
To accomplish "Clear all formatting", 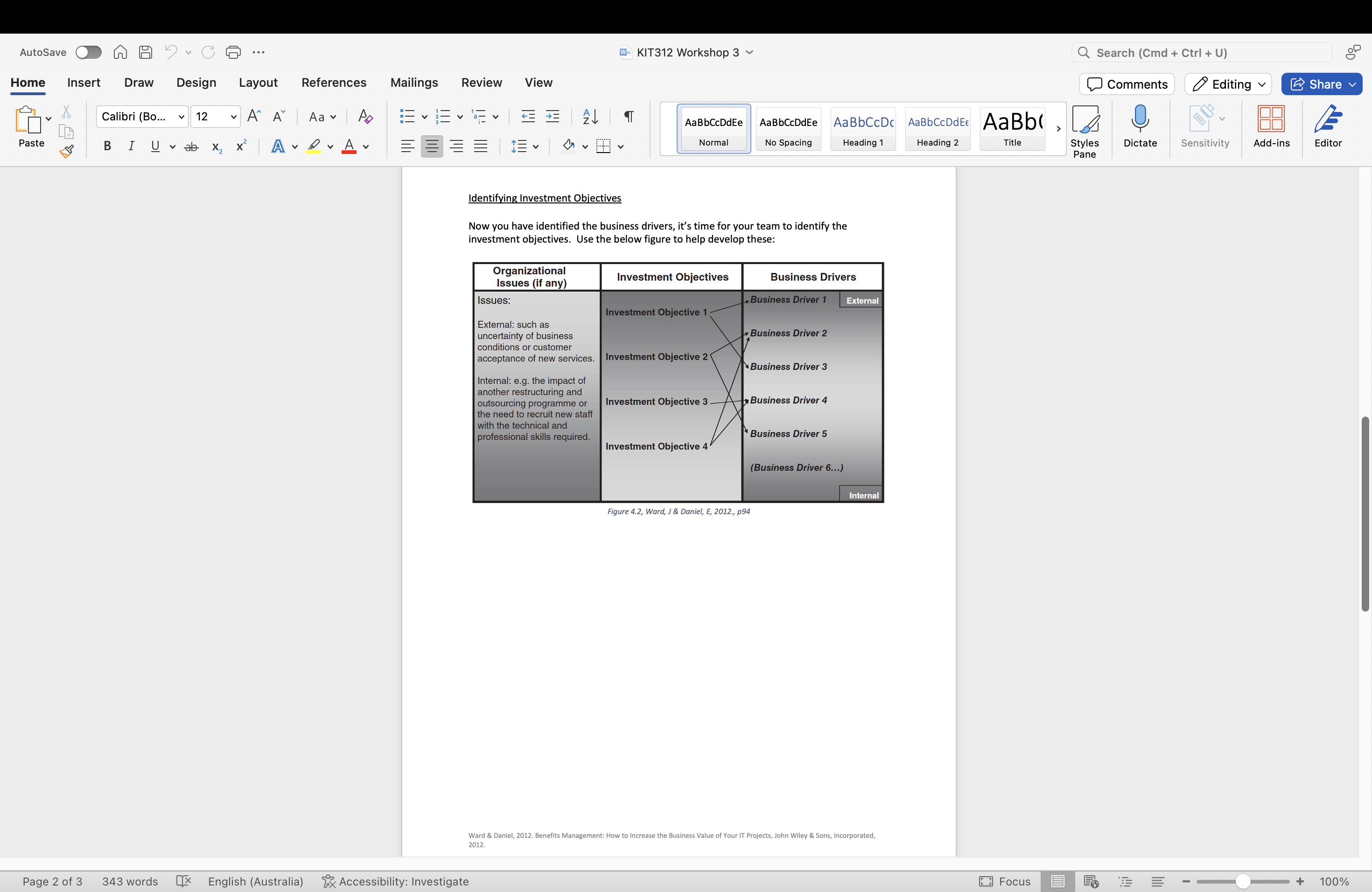I will pyautogui.click(x=364, y=116).
